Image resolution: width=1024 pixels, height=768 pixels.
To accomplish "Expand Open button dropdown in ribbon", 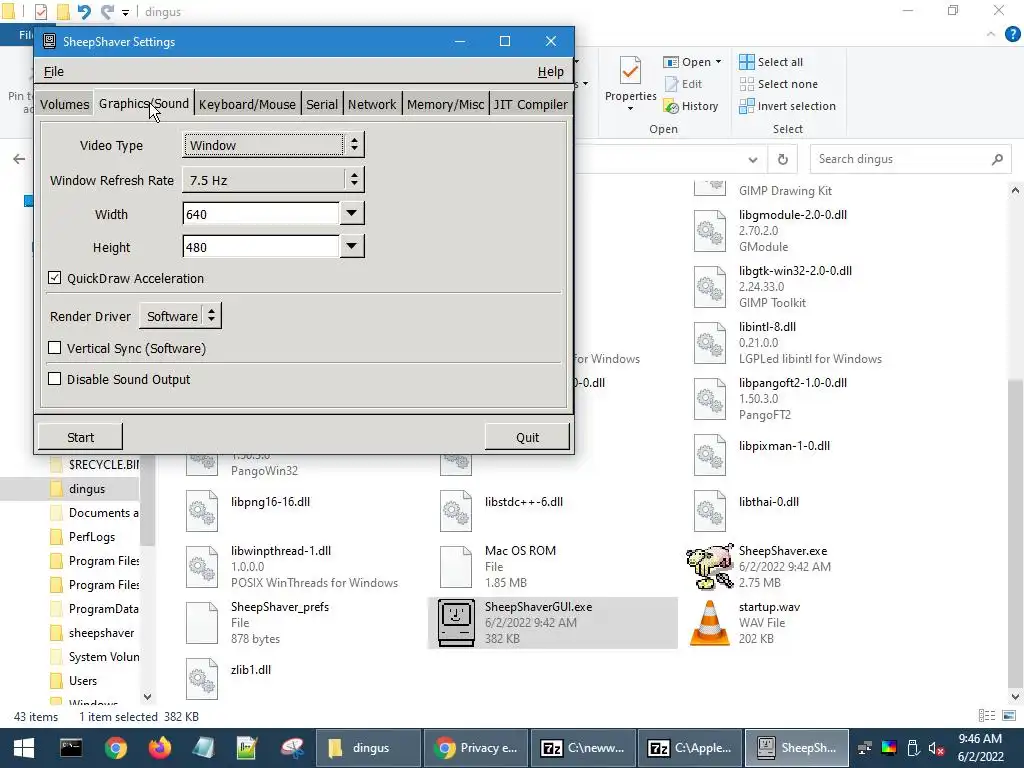I will (x=718, y=62).
